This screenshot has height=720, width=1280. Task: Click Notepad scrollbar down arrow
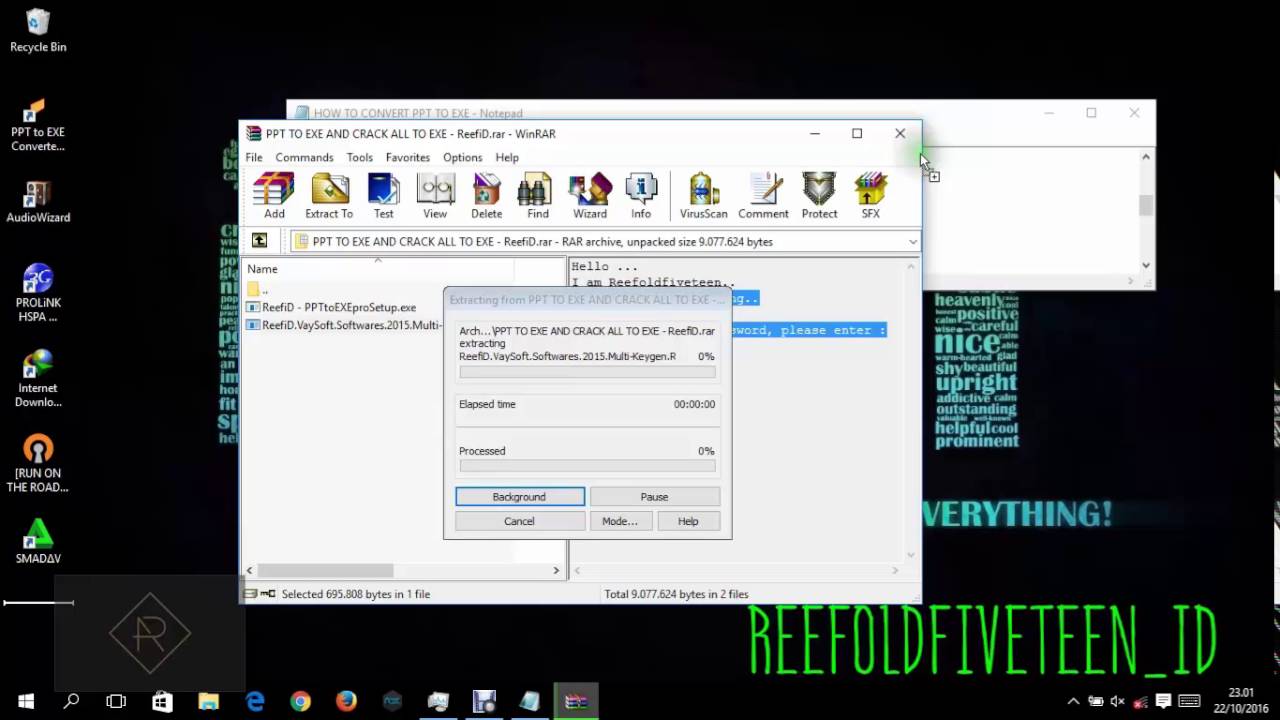pos(1146,265)
